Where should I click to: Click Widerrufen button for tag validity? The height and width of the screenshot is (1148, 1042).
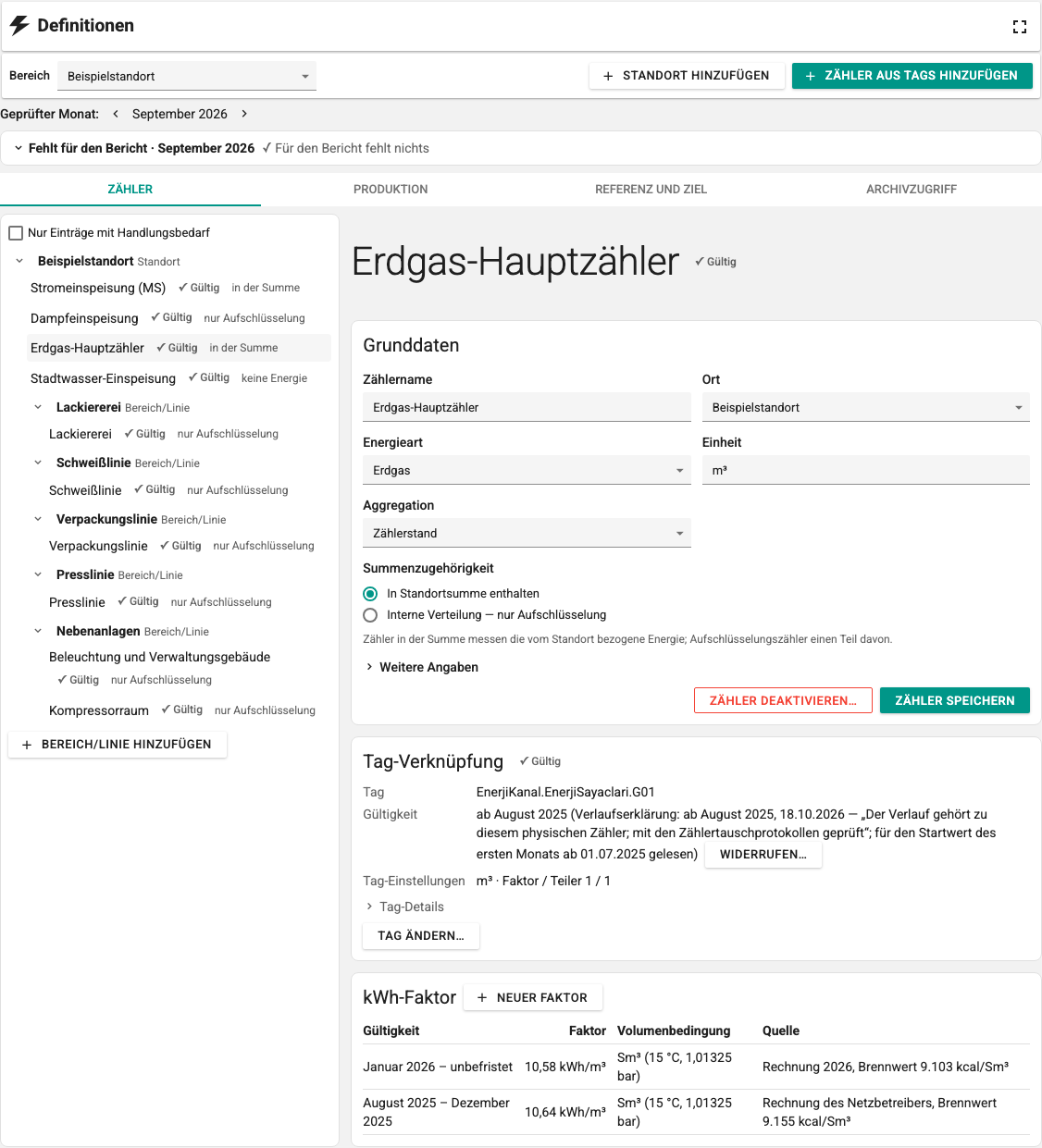click(x=763, y=855)
